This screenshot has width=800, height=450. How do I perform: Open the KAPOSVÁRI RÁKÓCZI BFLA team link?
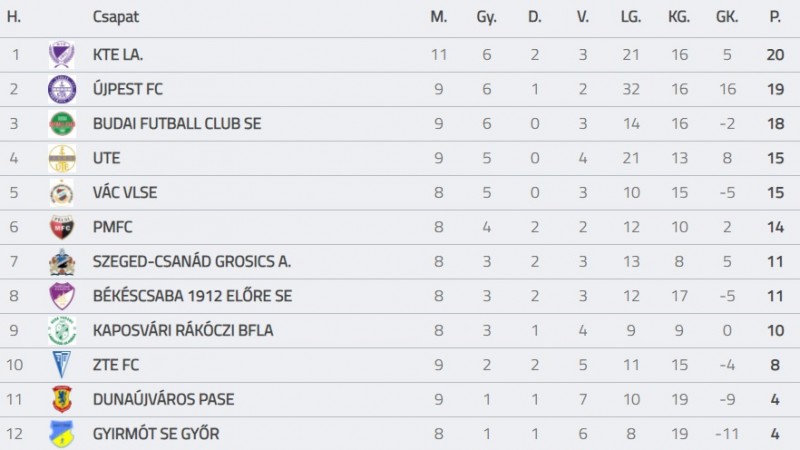click(183, 331)
